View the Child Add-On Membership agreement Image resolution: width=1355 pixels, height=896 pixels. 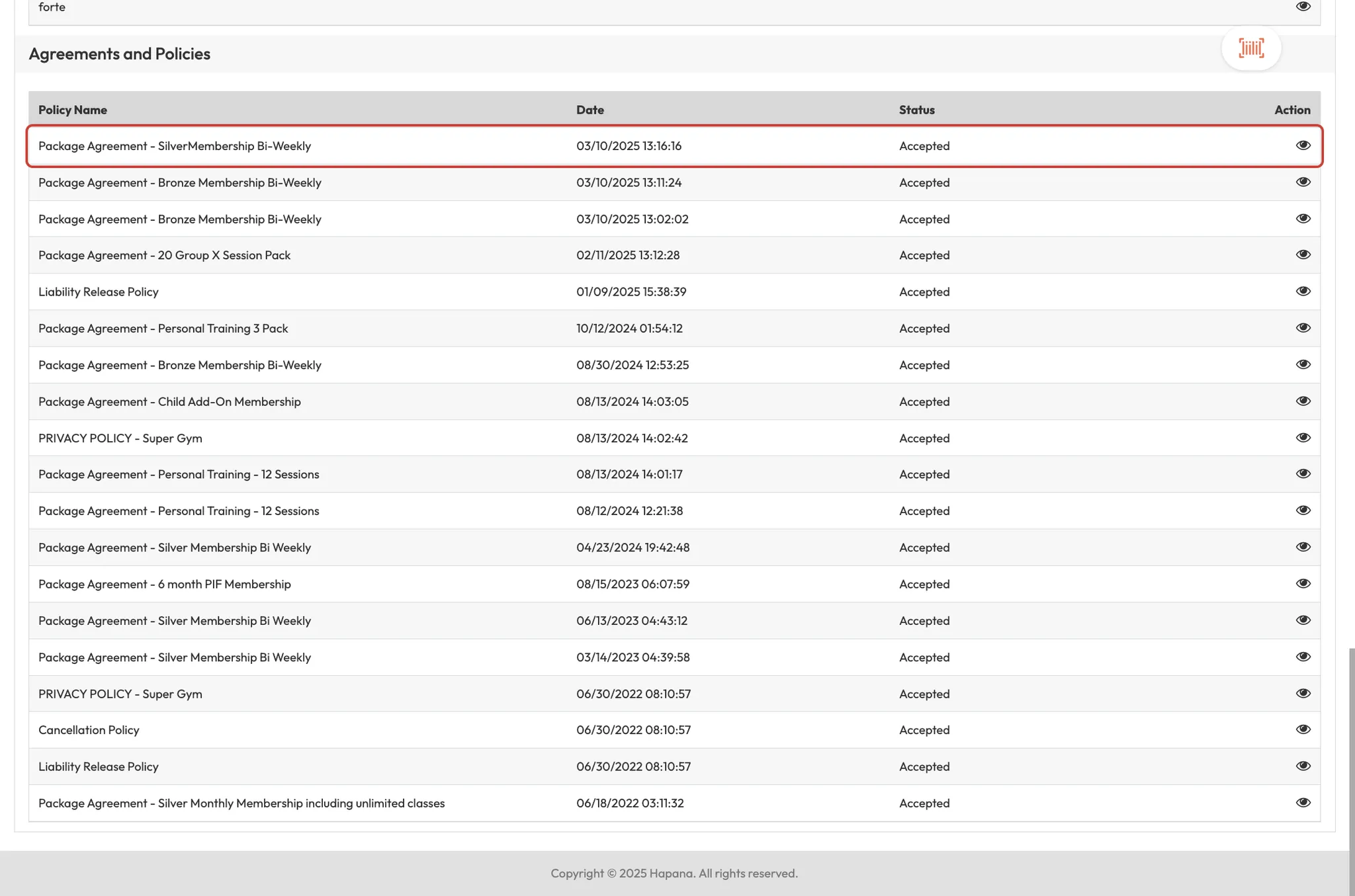pos(1303,401)
